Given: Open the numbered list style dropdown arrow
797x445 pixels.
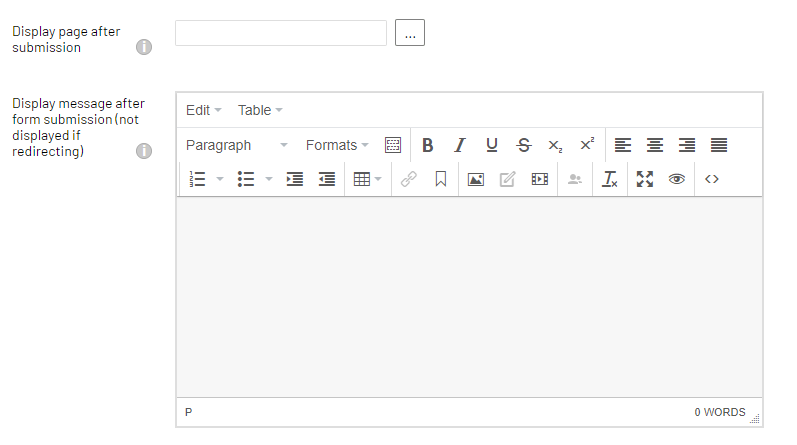Looking at the screenshot, I should click(x=220, y=179).
